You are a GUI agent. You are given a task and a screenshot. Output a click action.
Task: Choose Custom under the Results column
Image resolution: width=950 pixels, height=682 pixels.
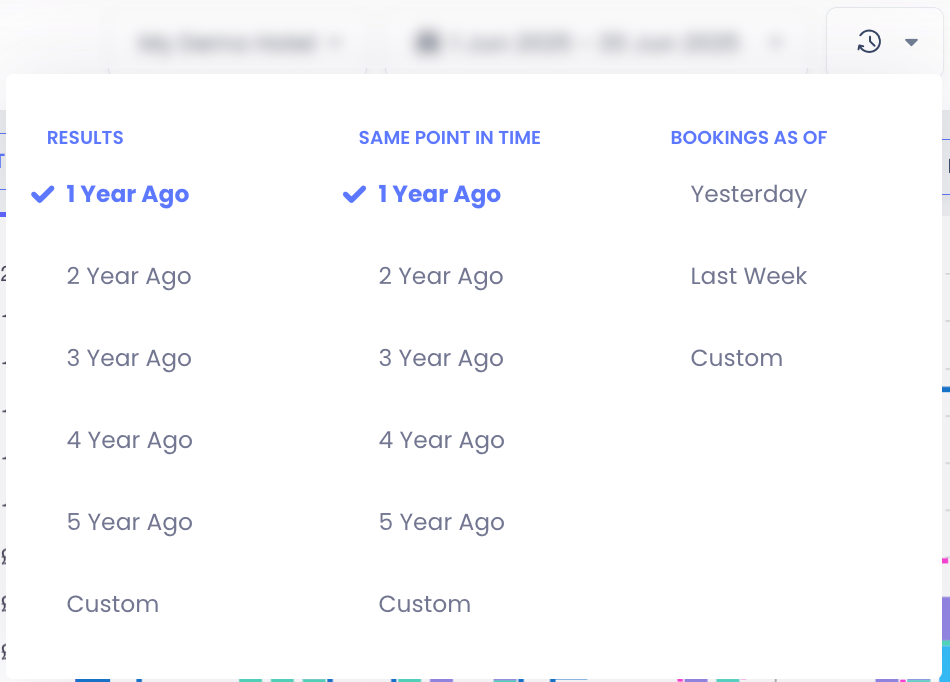112,605
